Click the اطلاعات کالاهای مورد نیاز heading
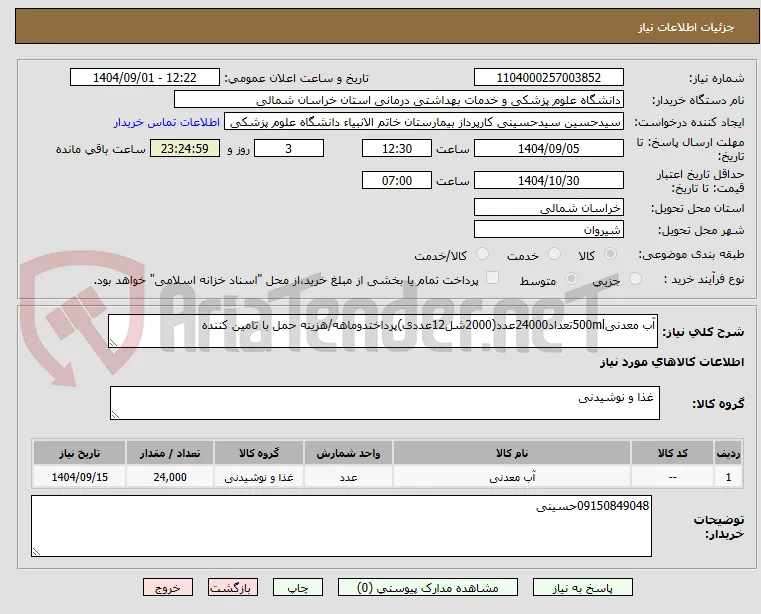 tap(672, 362)
